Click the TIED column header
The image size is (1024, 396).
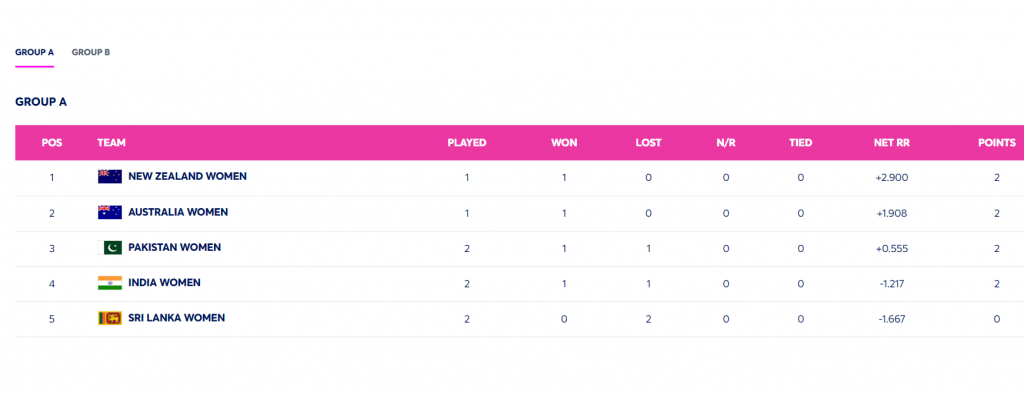[801, 142]
